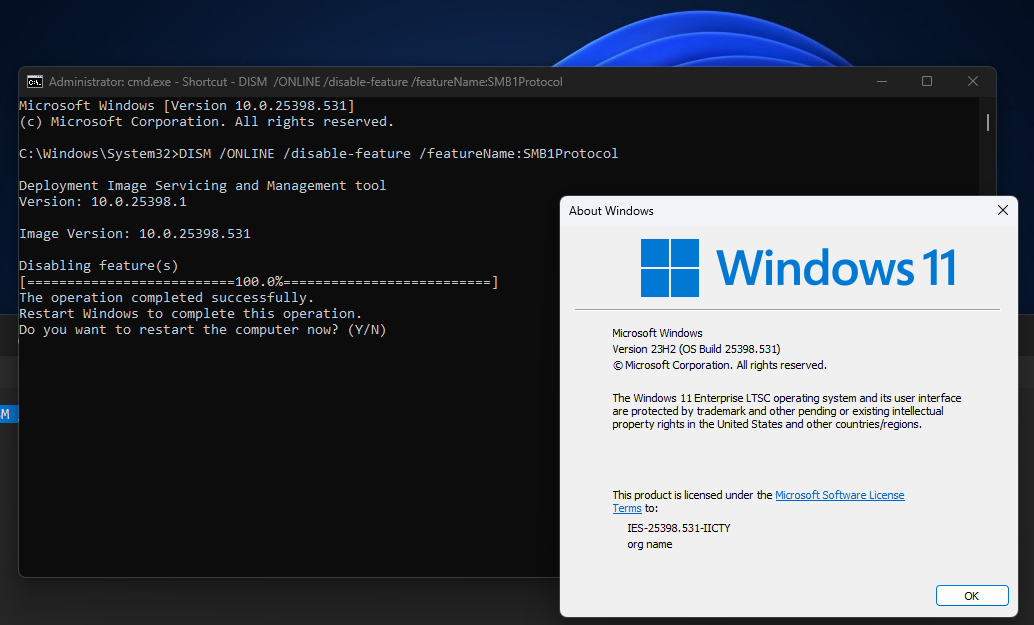Click 'The operation completed successfully.' line
The width and height of the screenshot is (1034, 625).
click(x=166, y=297)
